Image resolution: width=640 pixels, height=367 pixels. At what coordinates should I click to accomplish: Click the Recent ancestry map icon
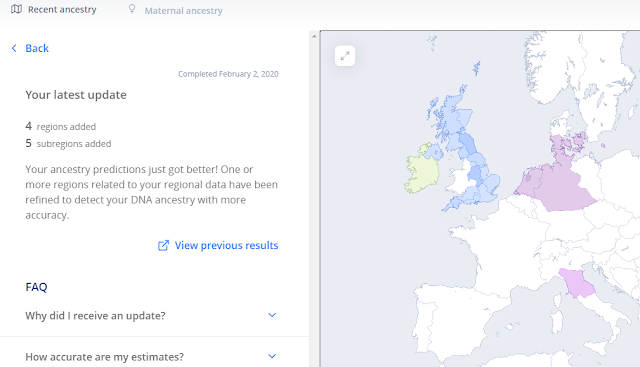pos(16,9)
